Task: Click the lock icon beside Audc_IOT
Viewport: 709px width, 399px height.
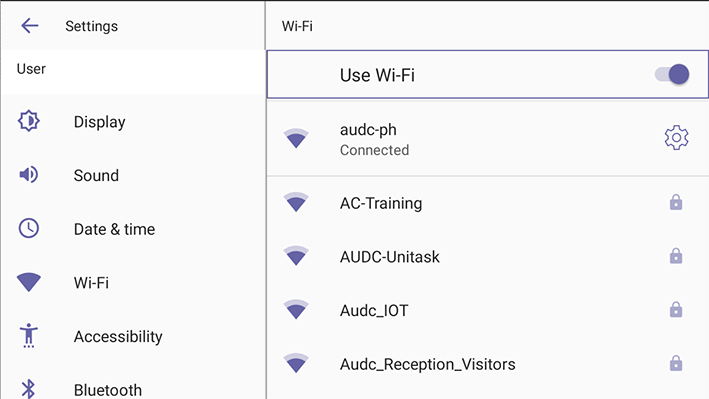Action: (676, 309)
